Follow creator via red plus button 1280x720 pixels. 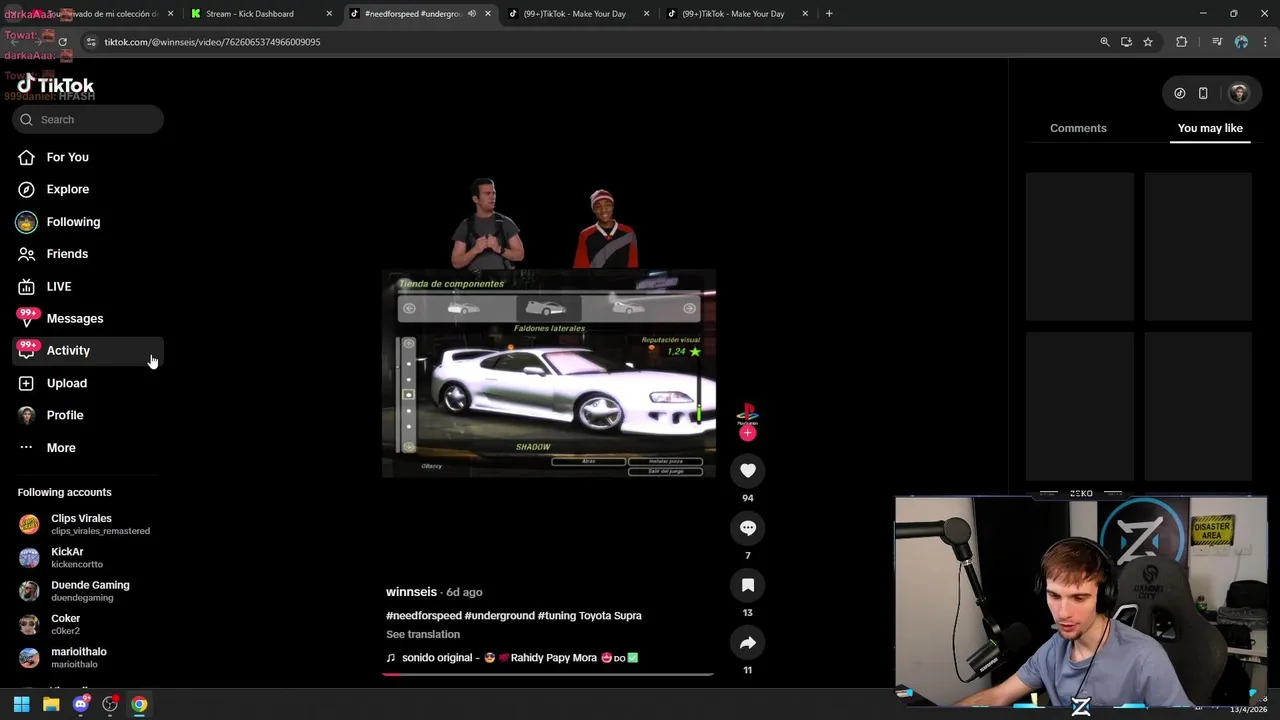click(748, 433)
